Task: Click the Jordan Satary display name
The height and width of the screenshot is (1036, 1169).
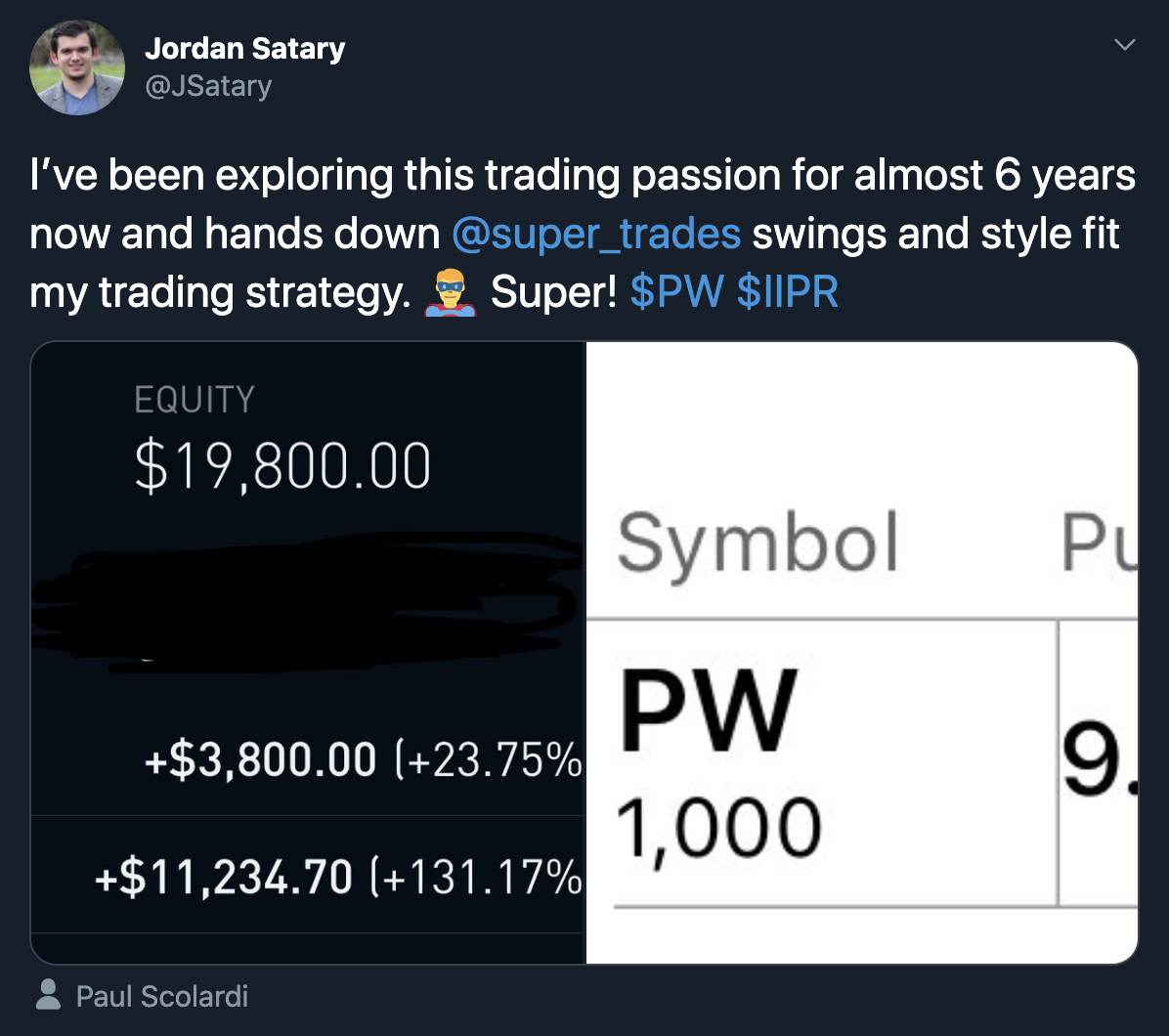Action: (244, 48)
